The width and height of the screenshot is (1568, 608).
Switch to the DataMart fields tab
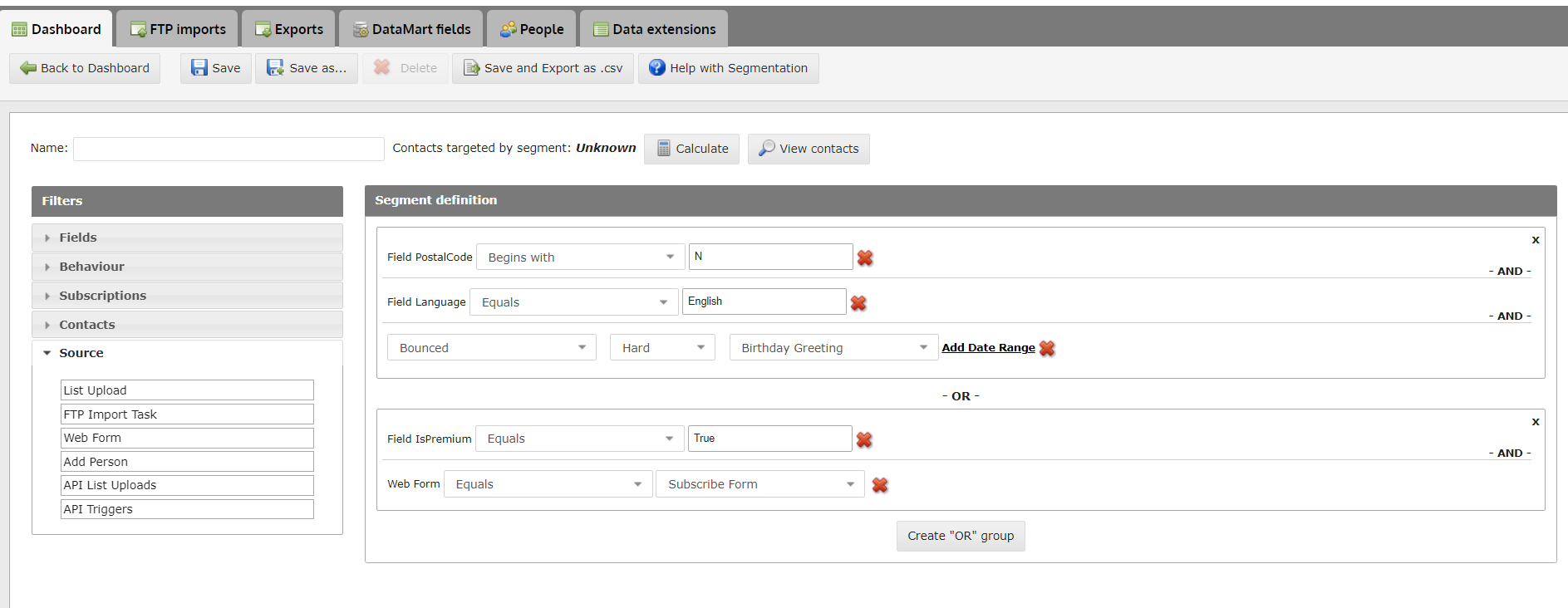coord(411,29)
